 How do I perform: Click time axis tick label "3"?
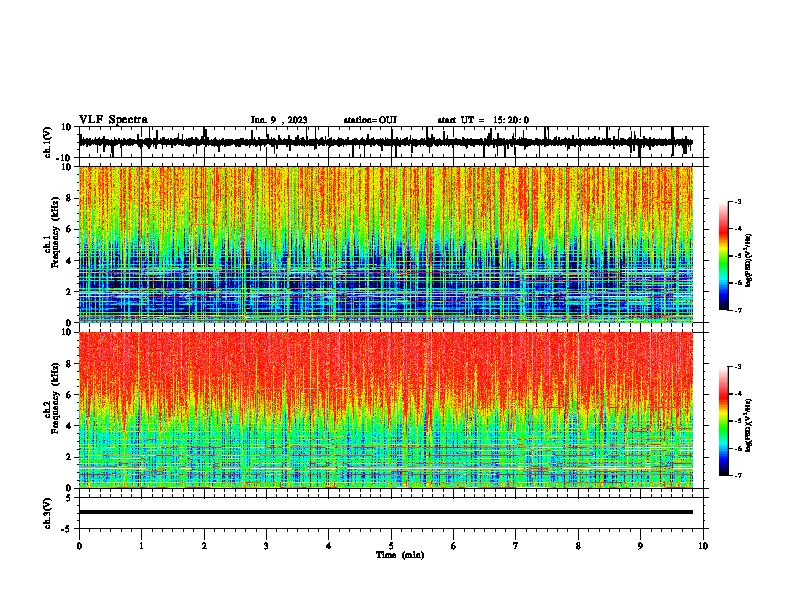[x=266, y=546]
